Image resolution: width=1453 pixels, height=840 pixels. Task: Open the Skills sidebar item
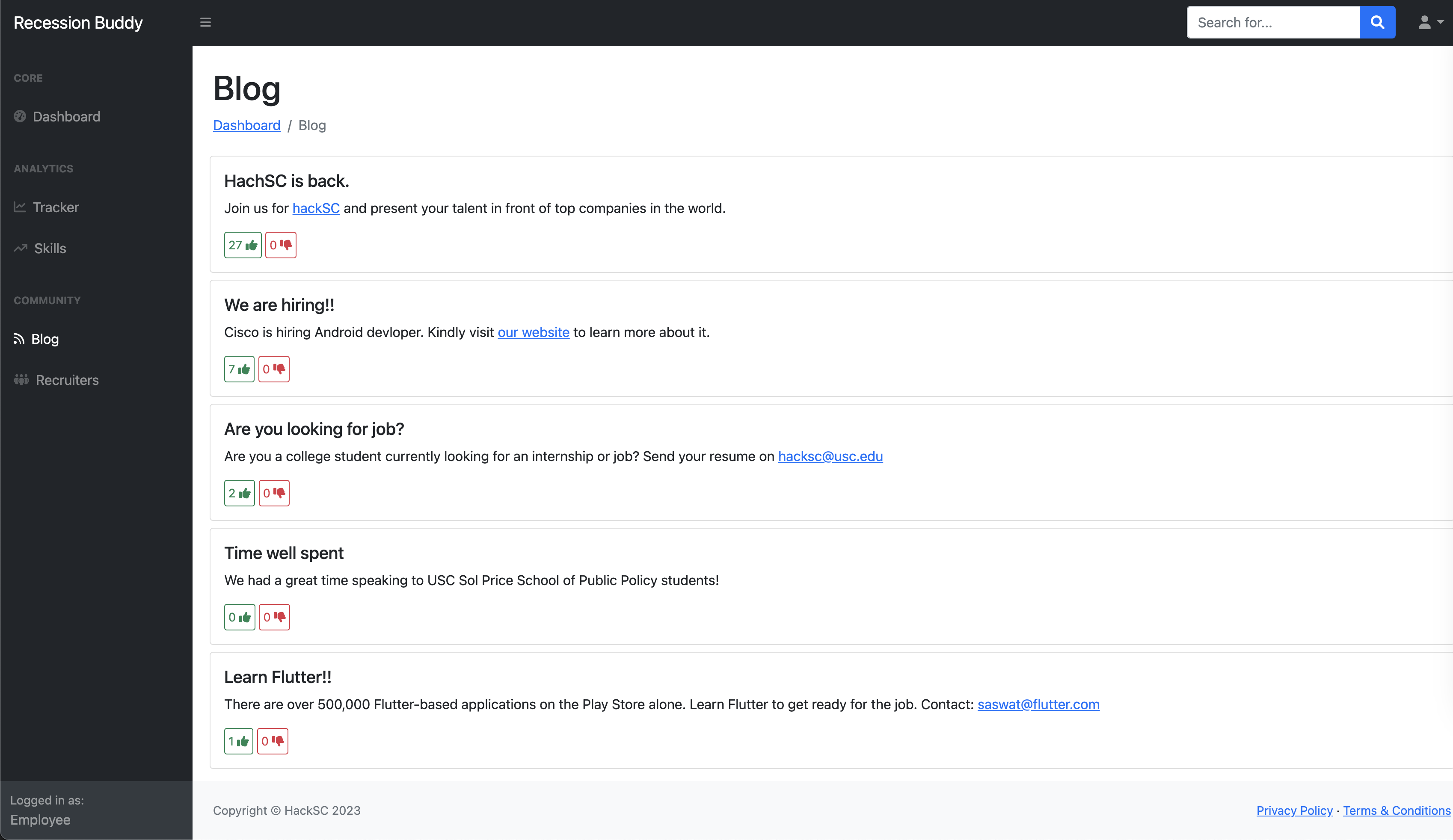50,248
